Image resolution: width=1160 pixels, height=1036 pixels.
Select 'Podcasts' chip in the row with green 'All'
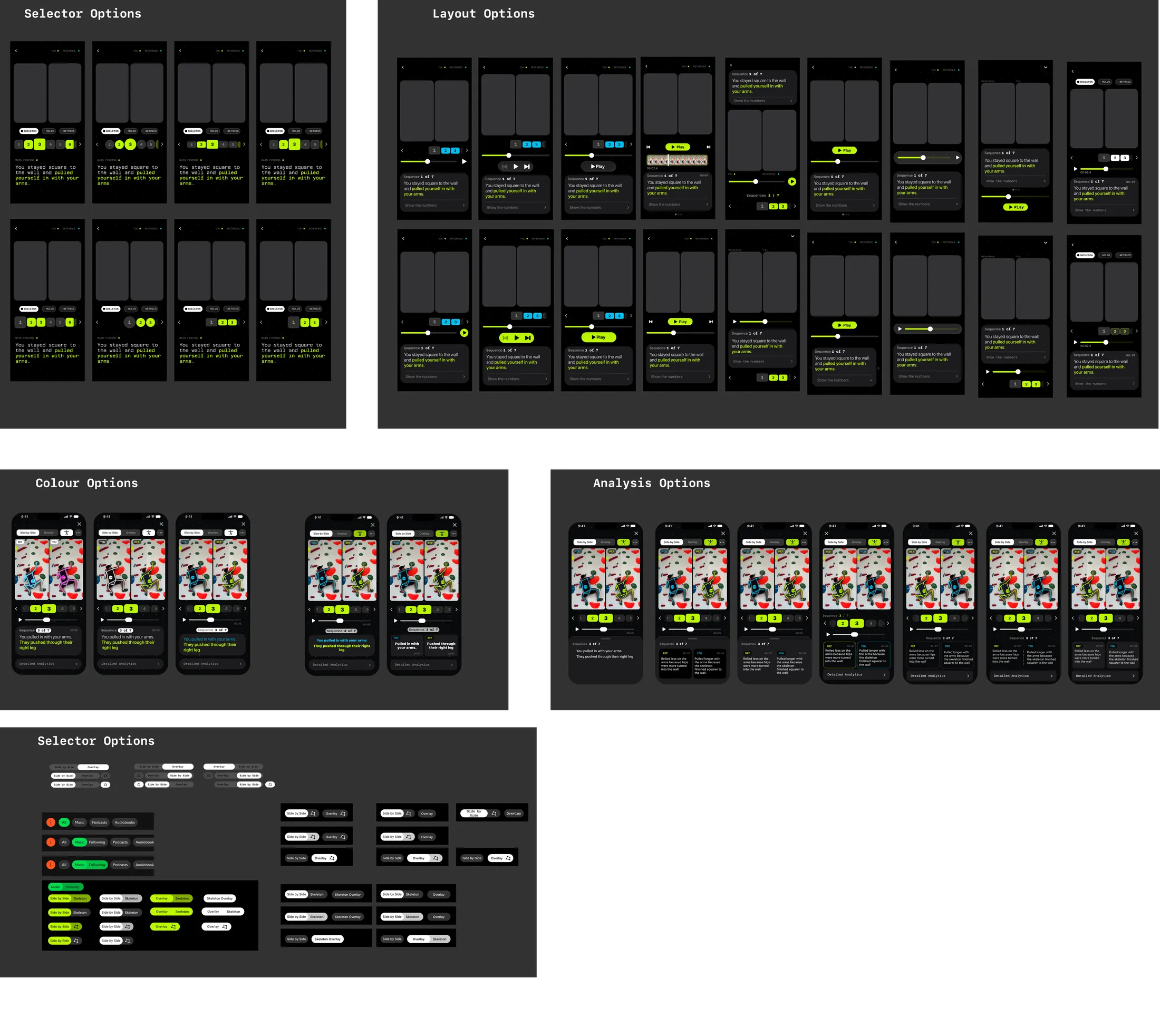[100, 822]
